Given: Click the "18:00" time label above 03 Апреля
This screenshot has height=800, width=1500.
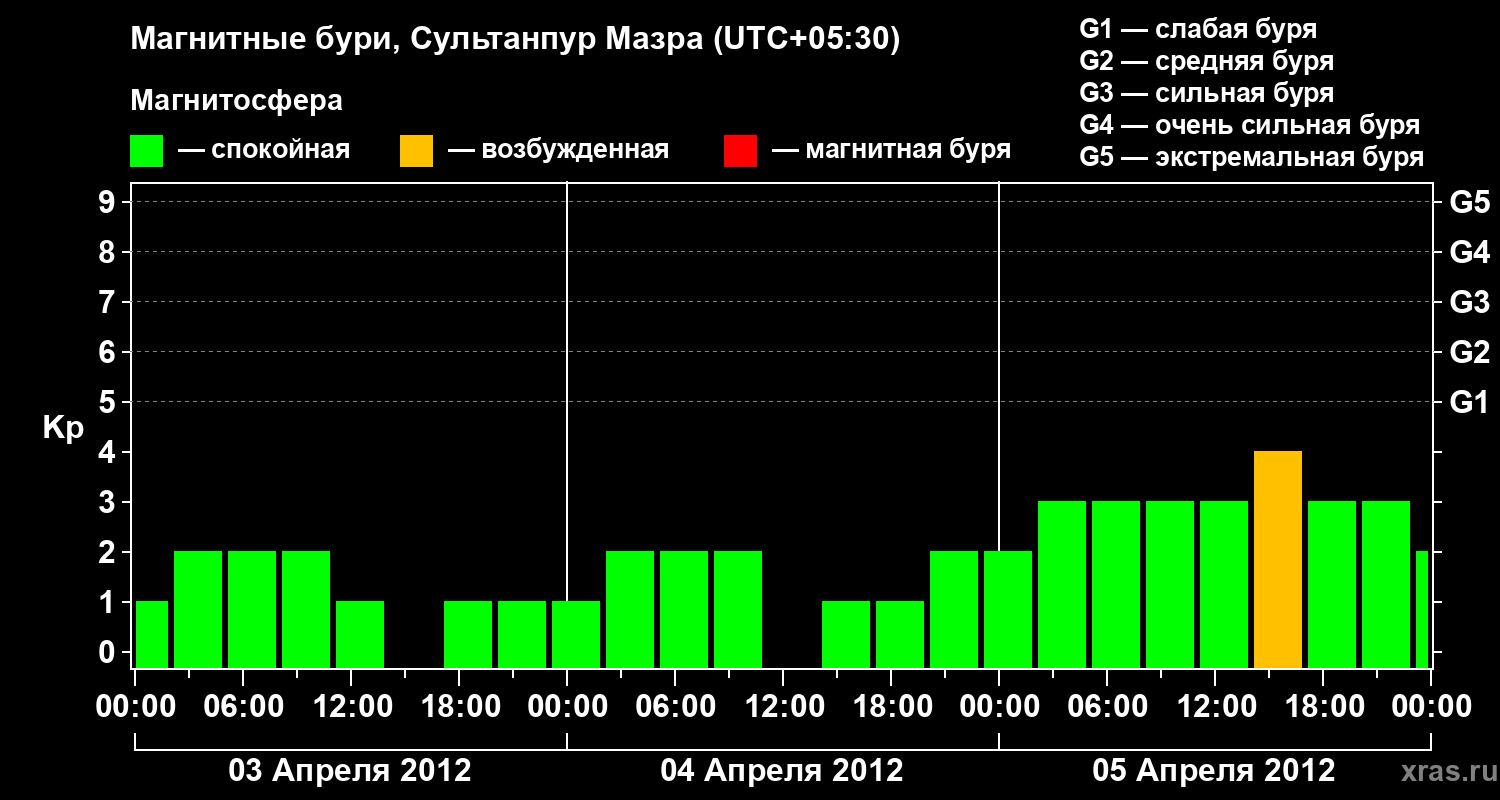Looking at the screenshot, I should (459, 707).
